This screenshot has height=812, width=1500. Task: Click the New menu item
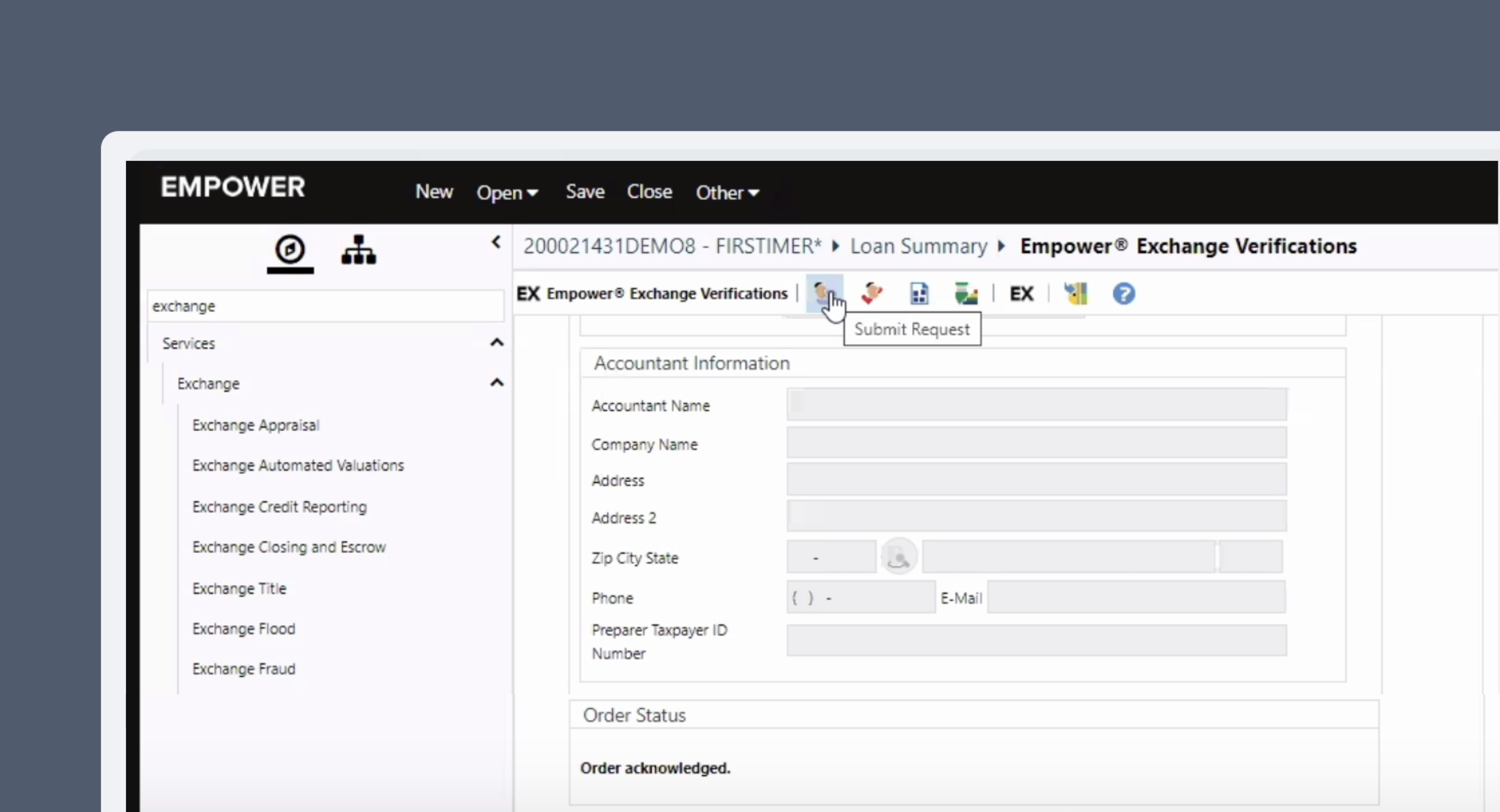coord(434,192)
